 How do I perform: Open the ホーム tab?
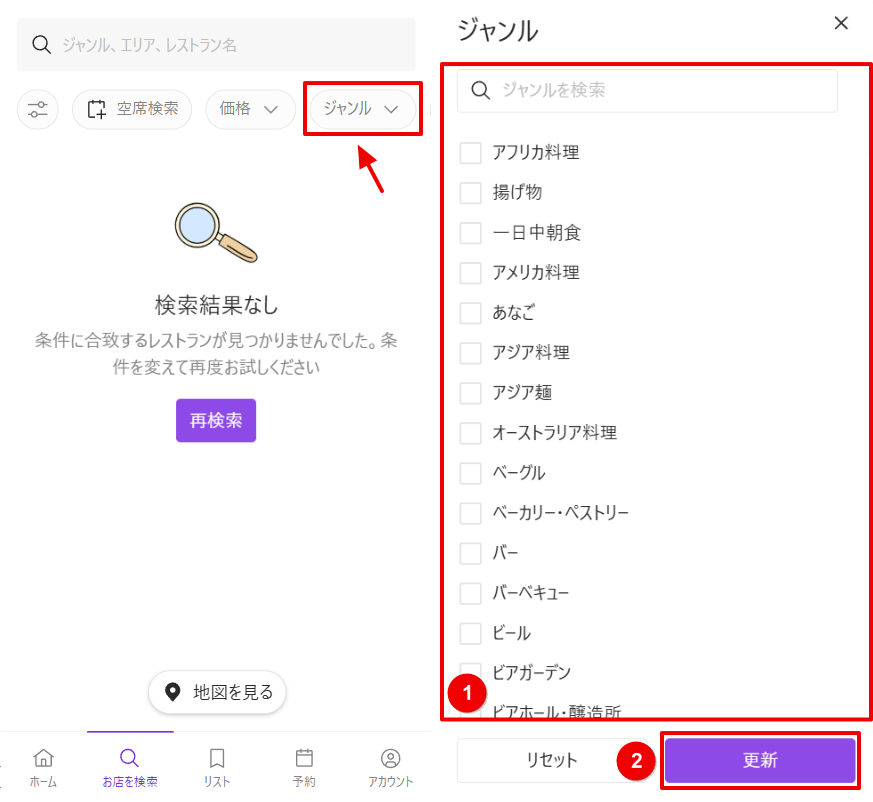pyautogui.click(x=43, y=767)
